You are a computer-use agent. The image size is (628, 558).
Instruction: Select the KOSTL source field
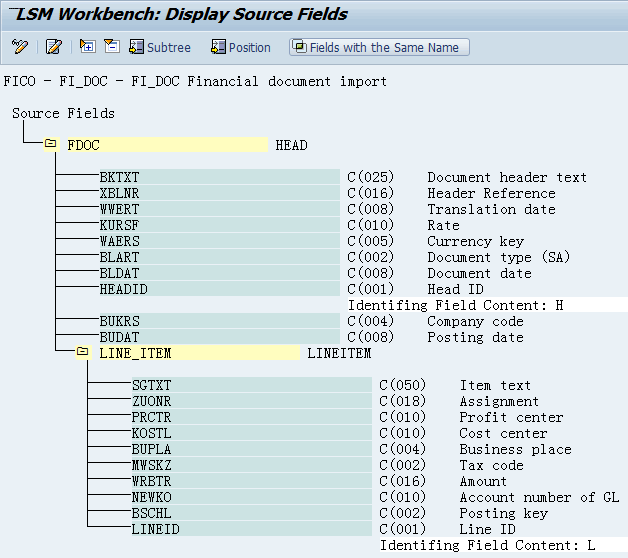click(252, 433)
